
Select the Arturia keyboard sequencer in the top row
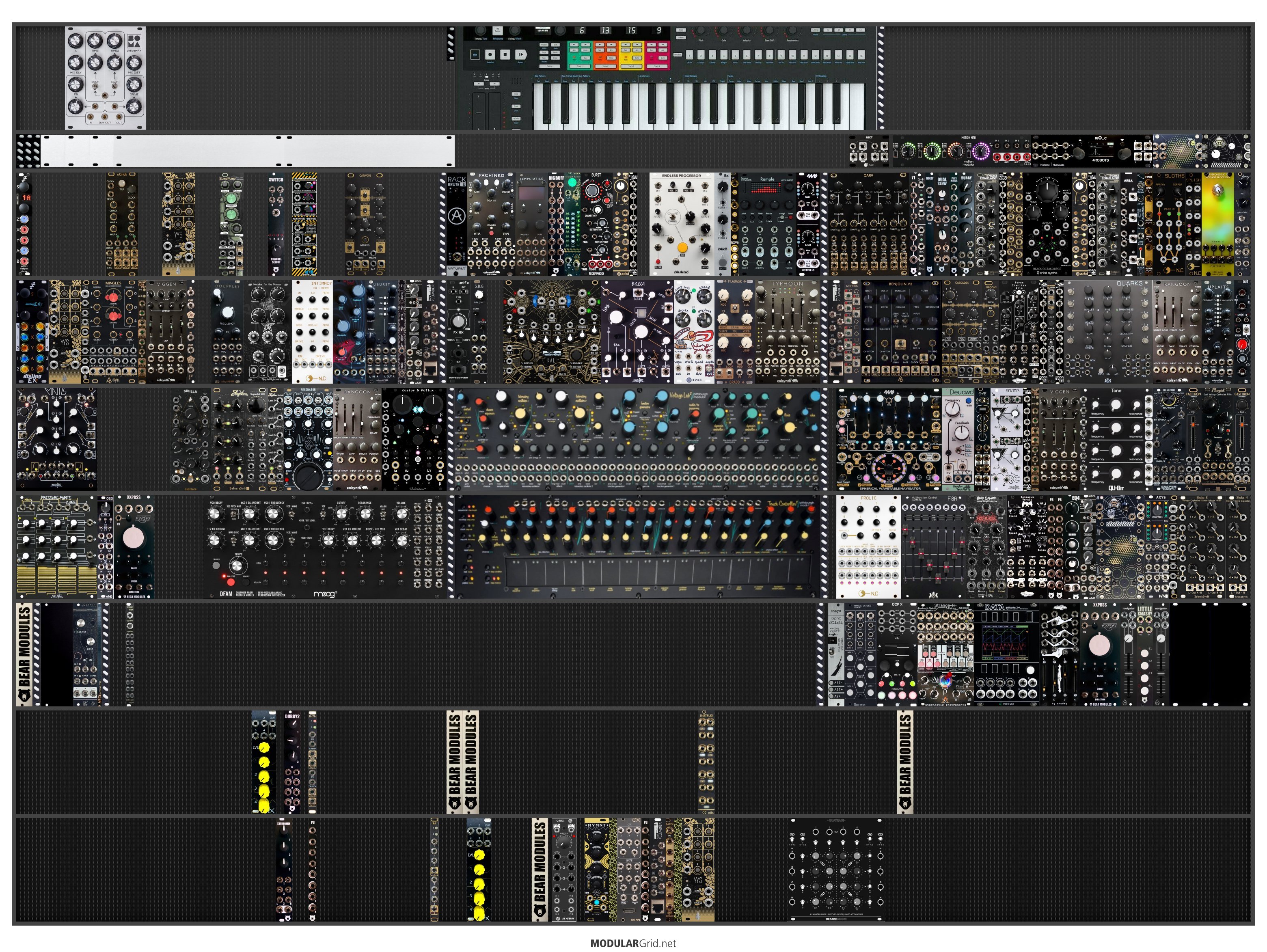click(x=666, y=78)
